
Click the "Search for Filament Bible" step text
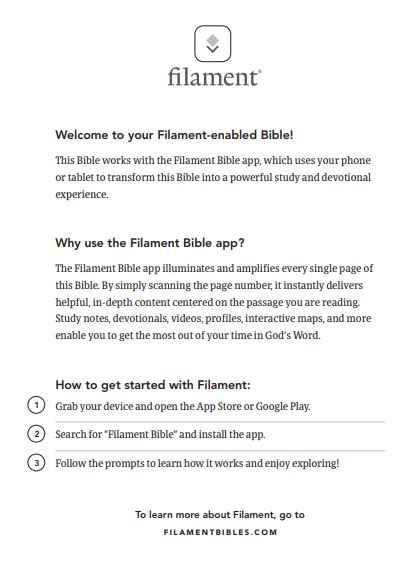click(x=160, y=434)
